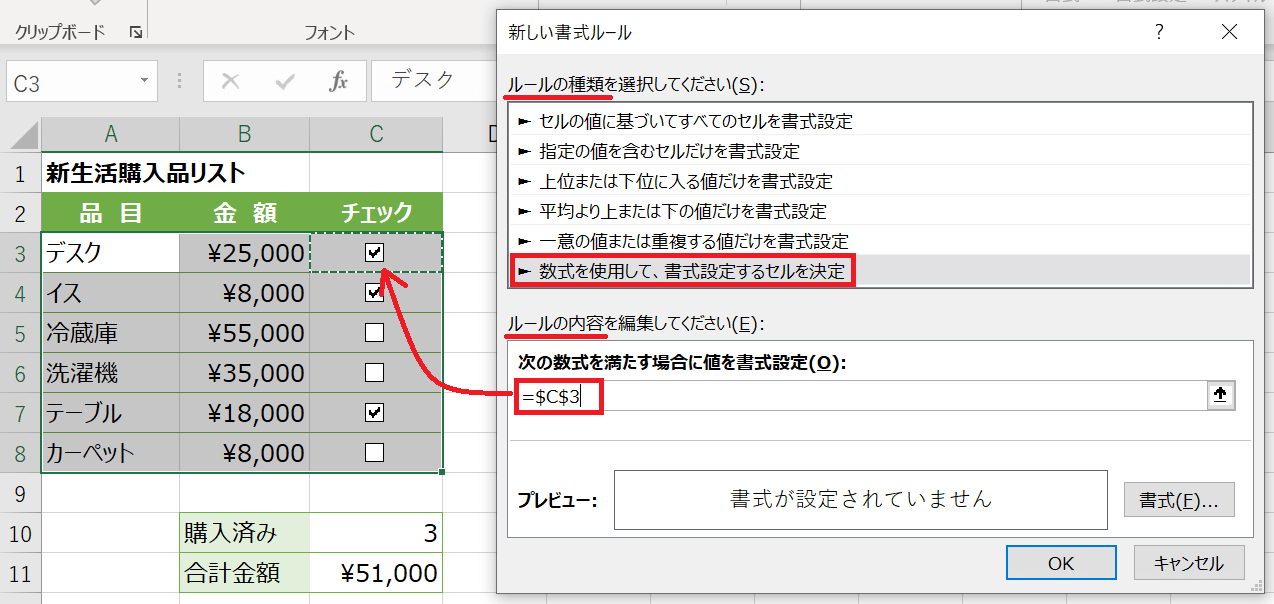Check the box for 冷蔵庫
The width and height of the screenshot is (1274, 604).
click(x=375, y=333)
